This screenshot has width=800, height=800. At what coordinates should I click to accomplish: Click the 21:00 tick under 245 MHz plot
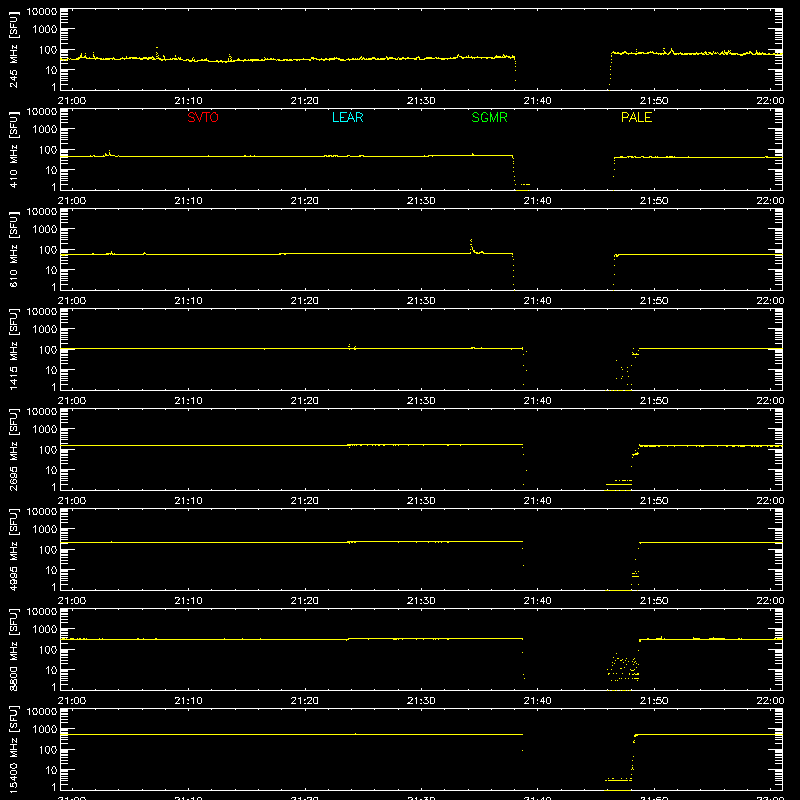(x=71, y=101)
